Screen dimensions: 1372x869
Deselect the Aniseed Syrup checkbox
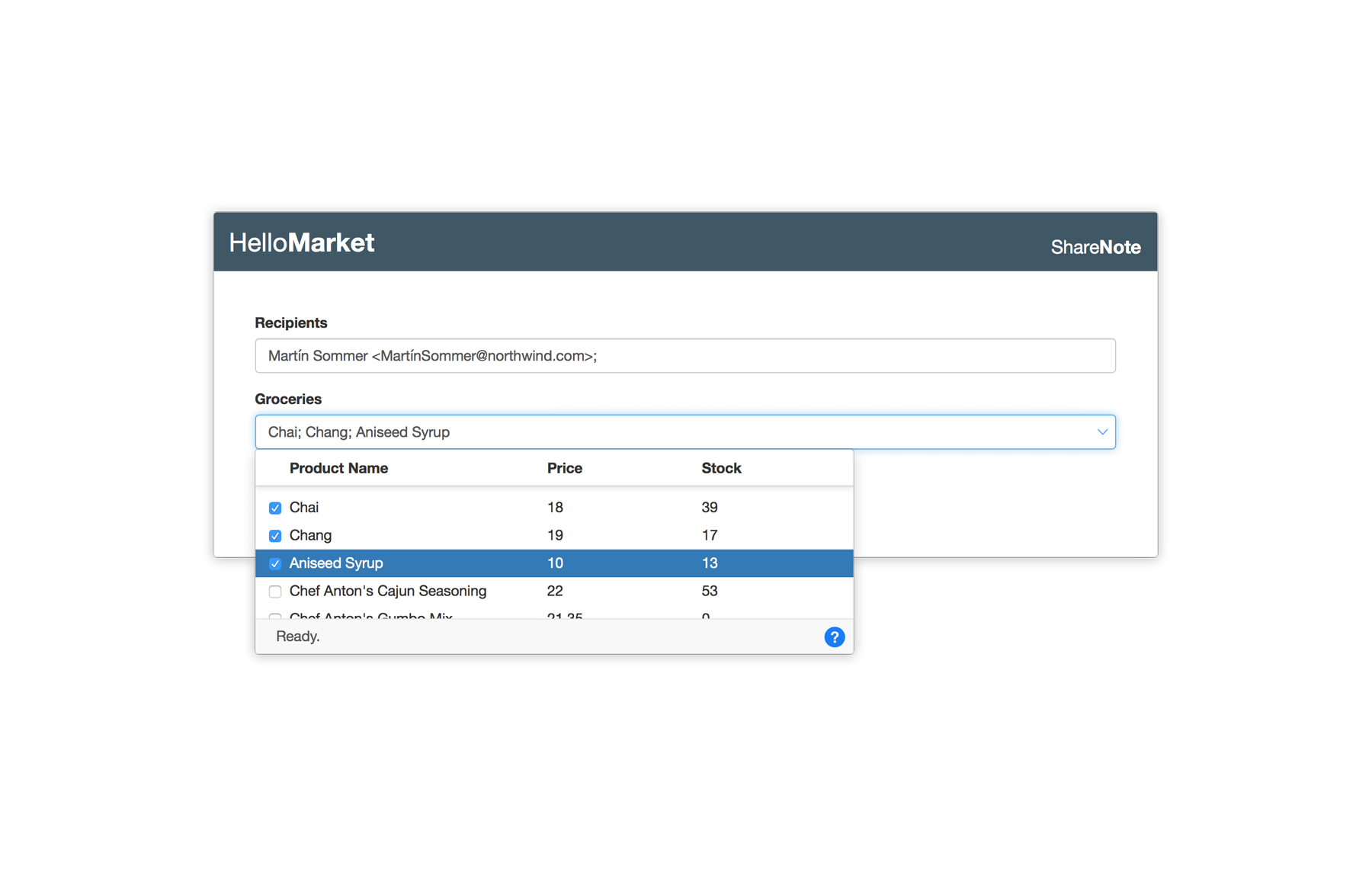pyautogui.click(x=275, y=564)
